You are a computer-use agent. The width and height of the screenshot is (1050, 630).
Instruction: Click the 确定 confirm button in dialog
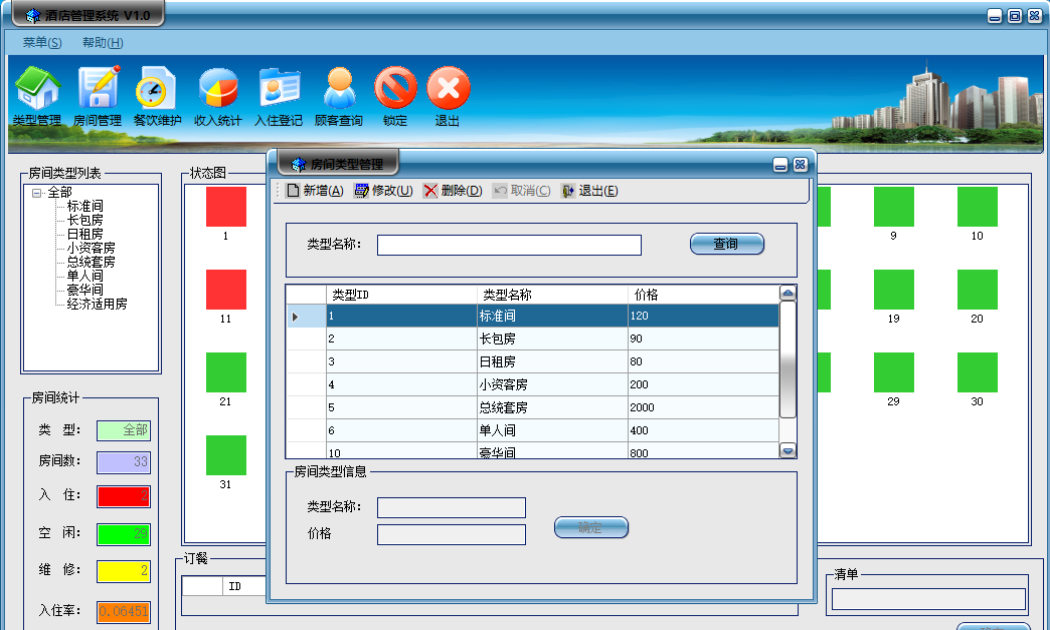(x=591, y=528)
